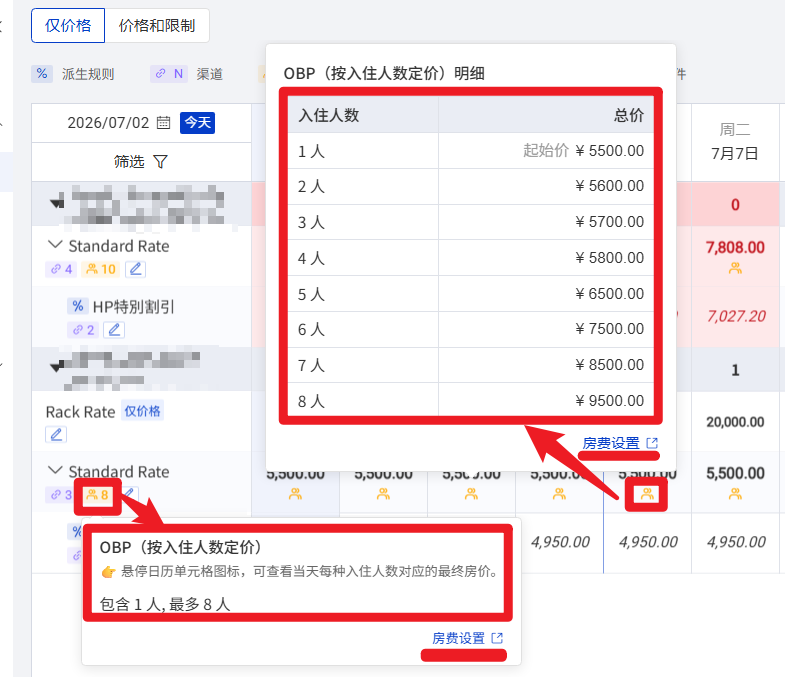Screen dimensions: 785x677
Task: Click the external link icon in OBP明细 popup
Action: (652, 443)
